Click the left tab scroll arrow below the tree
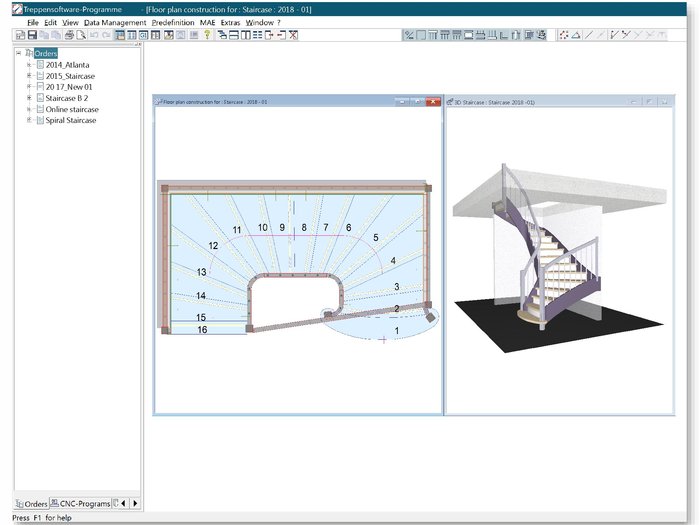This screenshot has width=700, height=525. tap(124, 503)
